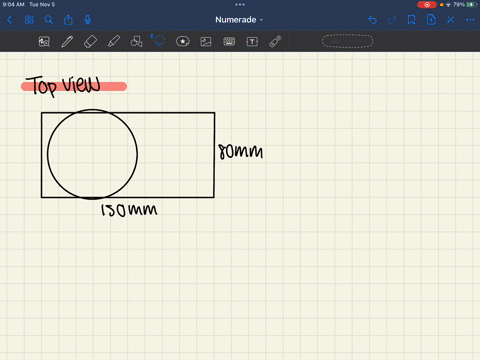Tap the '150mm' handwritten label
The image size is (480, 360).
pyautogui.click(x=129, y=210)
